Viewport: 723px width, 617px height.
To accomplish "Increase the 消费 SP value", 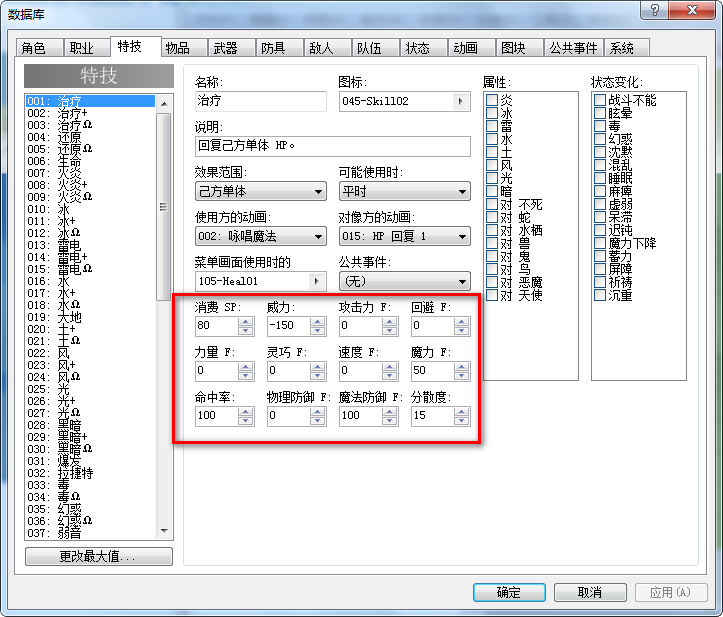I will pos(246,322).
